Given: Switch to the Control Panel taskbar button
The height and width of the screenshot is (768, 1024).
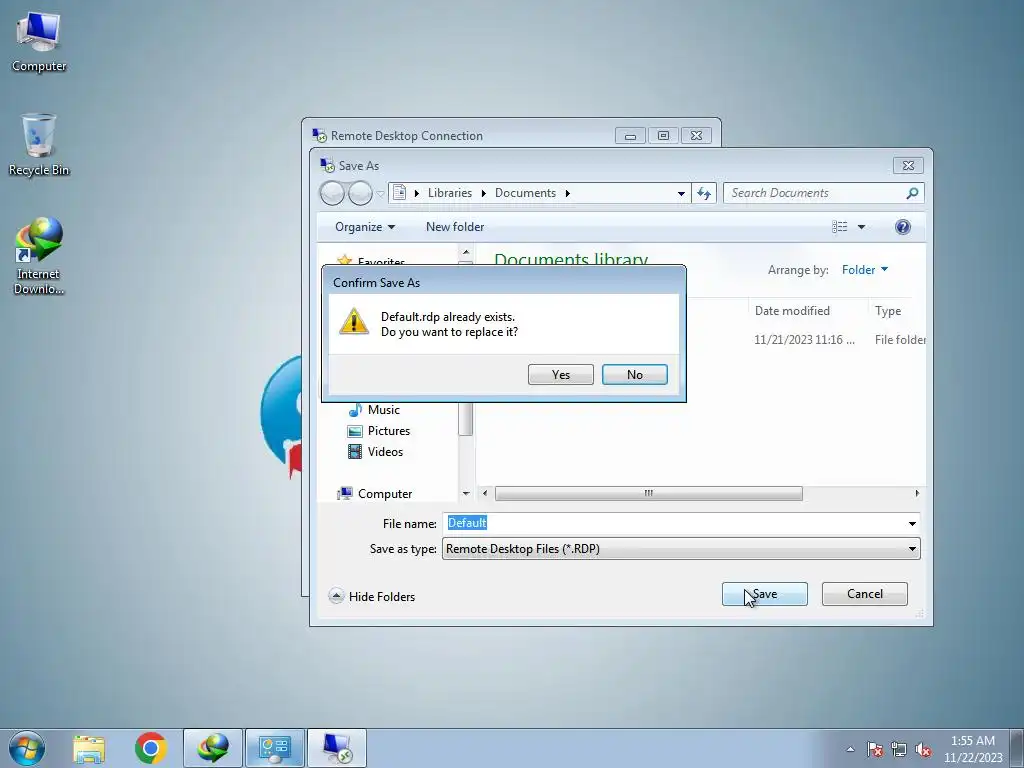Looking at the screenshot, I should click(x=274, y=748).
